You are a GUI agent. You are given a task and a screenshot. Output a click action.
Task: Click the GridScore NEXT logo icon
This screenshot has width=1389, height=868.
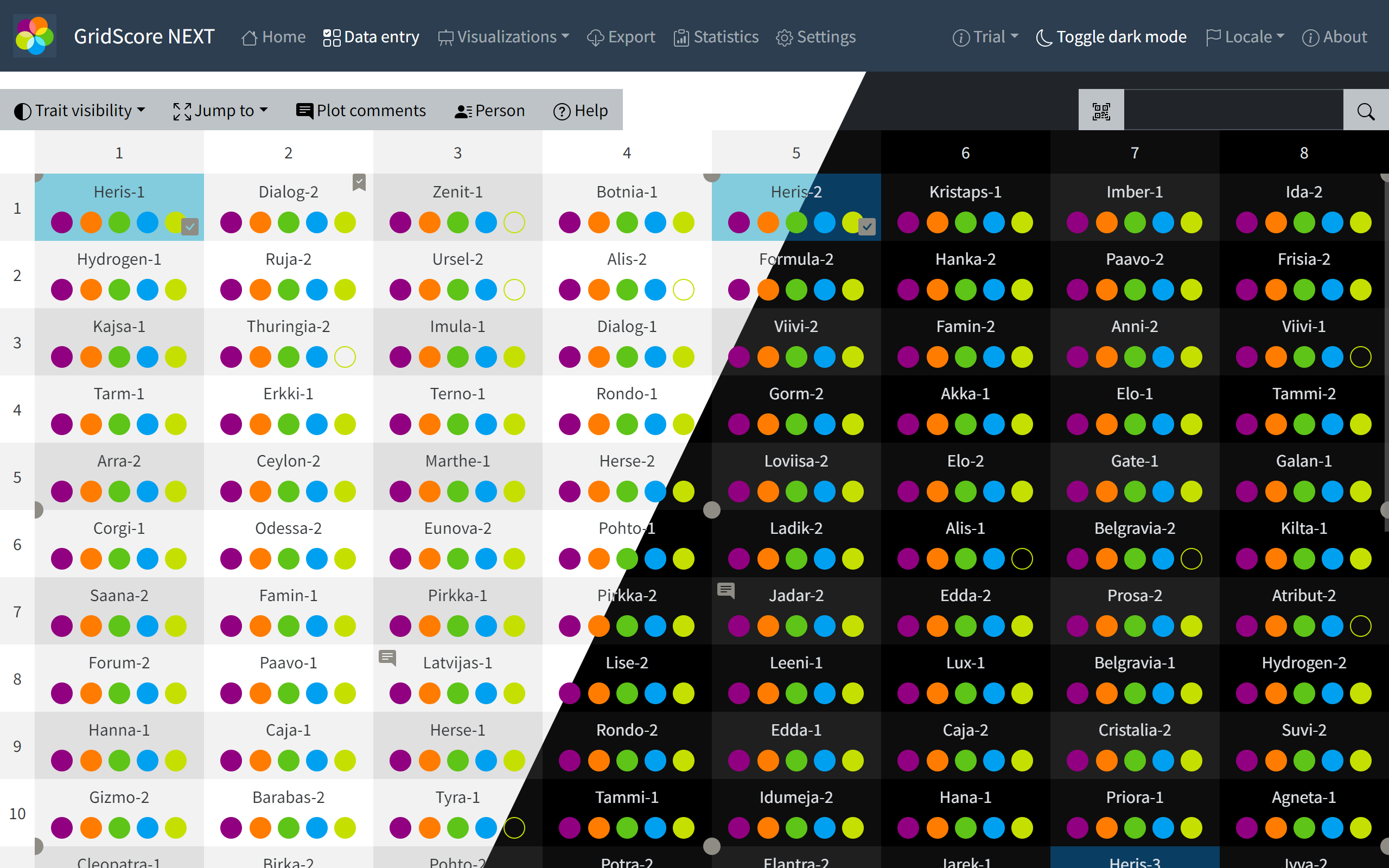34,36
